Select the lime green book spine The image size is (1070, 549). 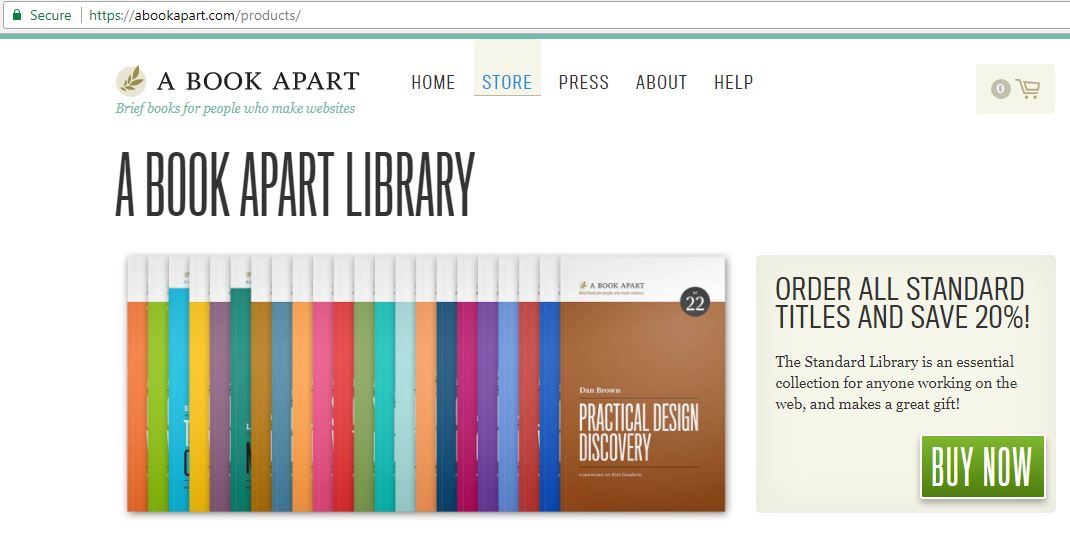coord(158,400)
